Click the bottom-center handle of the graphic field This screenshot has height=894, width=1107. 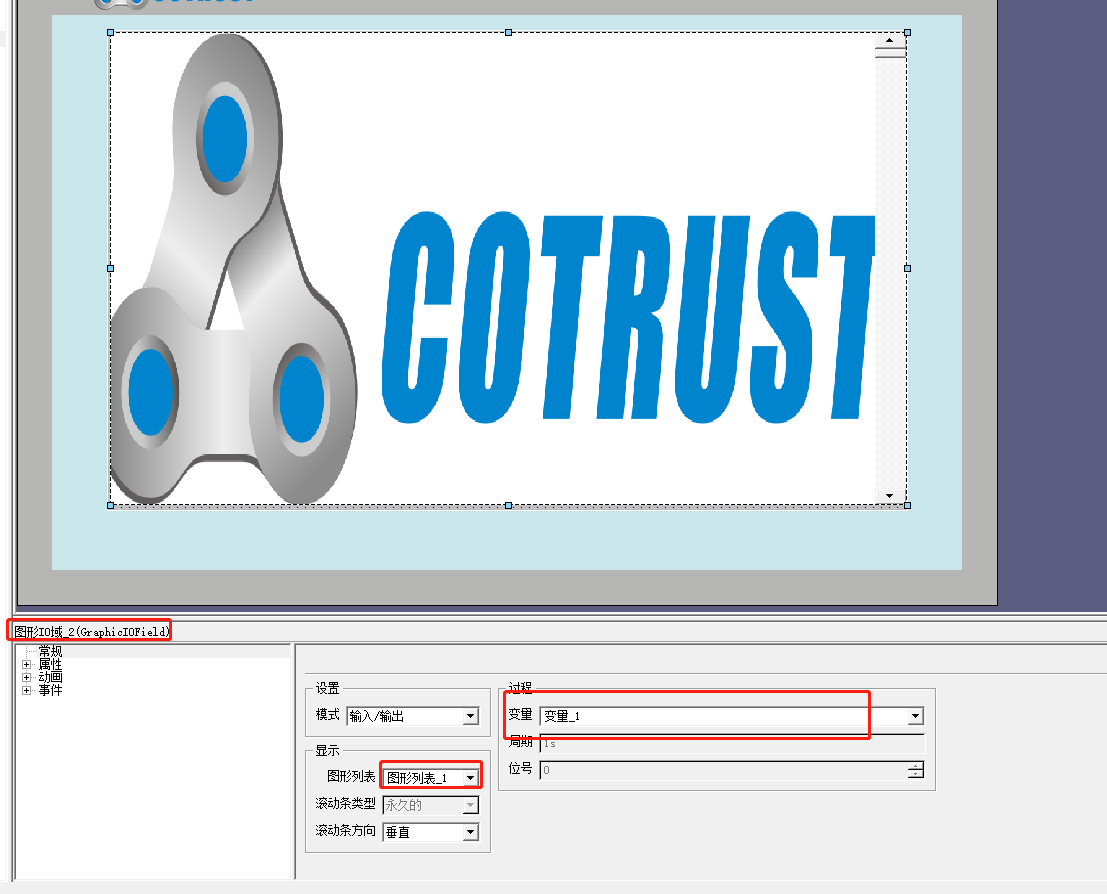coord(508,506)
